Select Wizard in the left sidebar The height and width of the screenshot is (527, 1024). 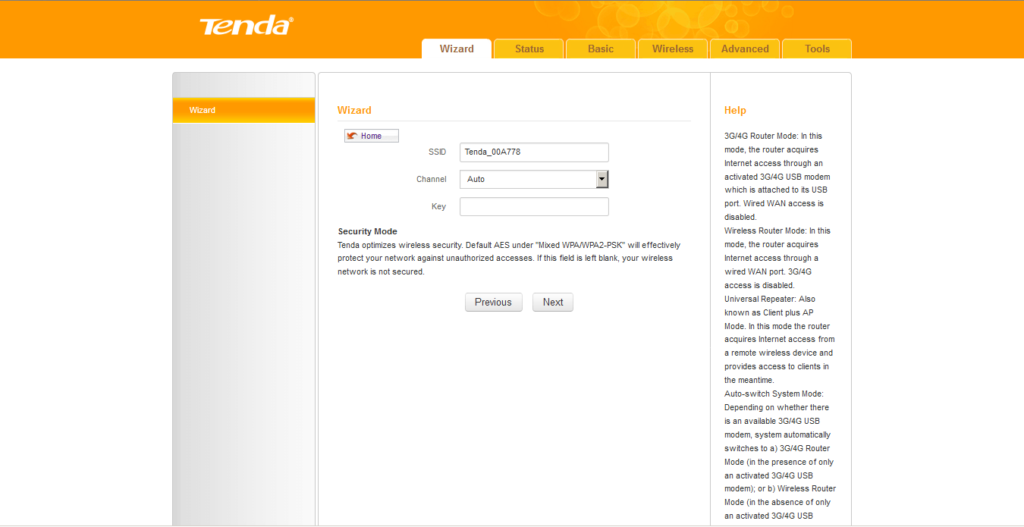(243, 110)
